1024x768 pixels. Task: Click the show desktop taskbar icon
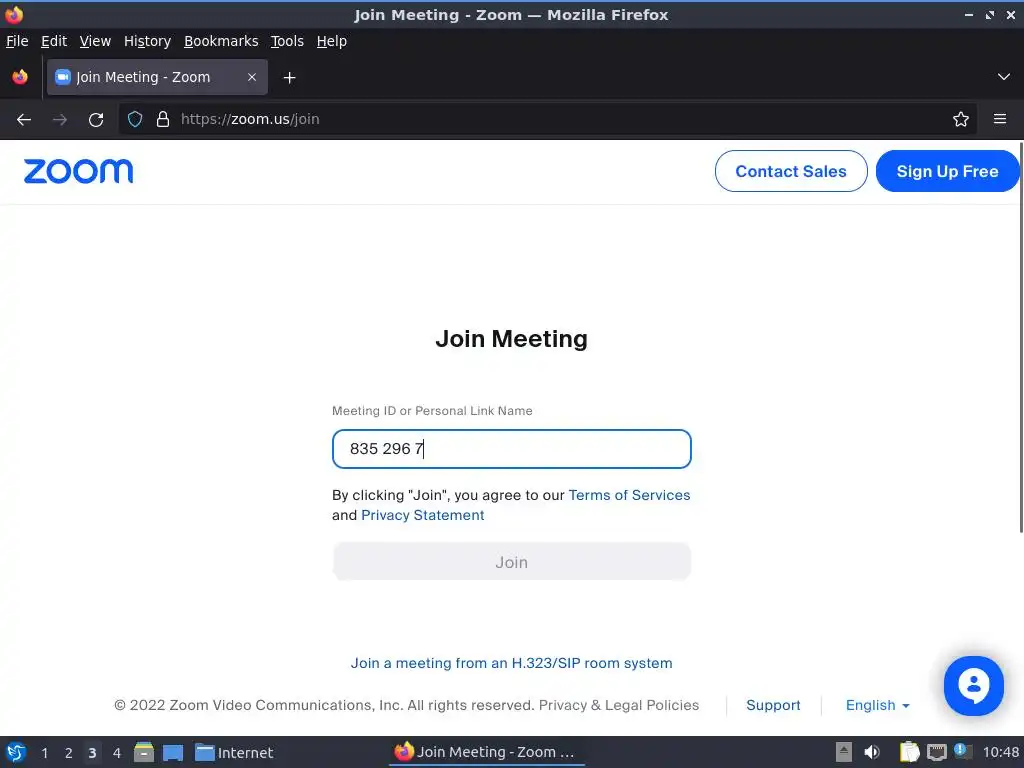(173, 752)
